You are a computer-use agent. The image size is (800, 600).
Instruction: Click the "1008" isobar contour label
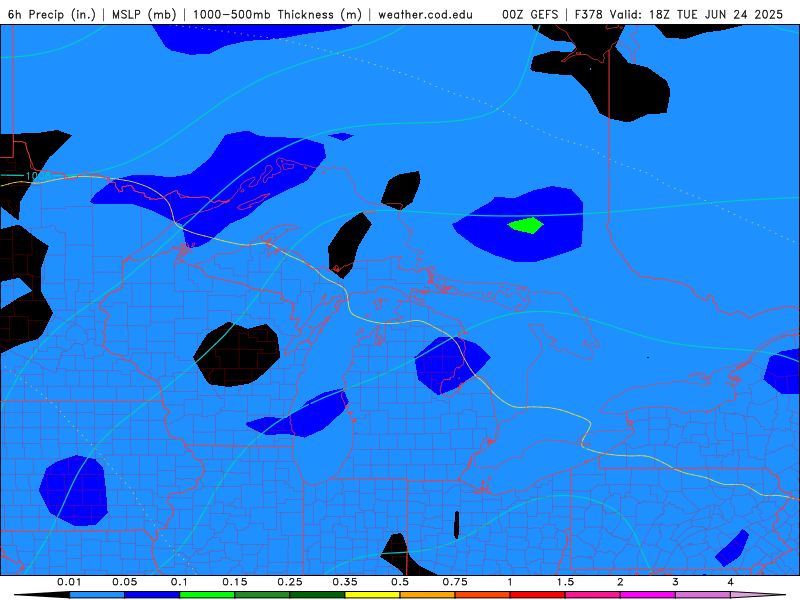pos(38,176)
